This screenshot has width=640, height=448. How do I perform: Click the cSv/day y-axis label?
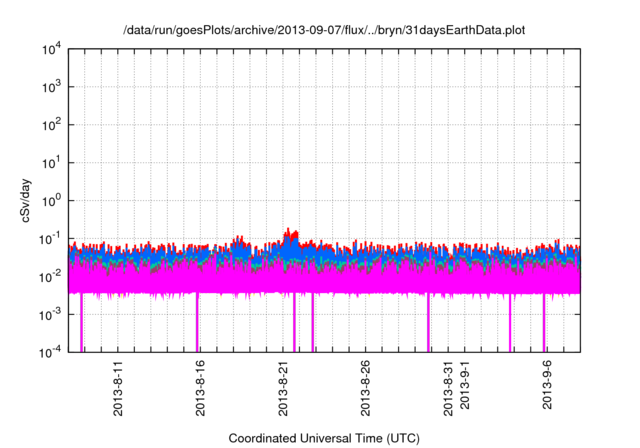(25, 200)
